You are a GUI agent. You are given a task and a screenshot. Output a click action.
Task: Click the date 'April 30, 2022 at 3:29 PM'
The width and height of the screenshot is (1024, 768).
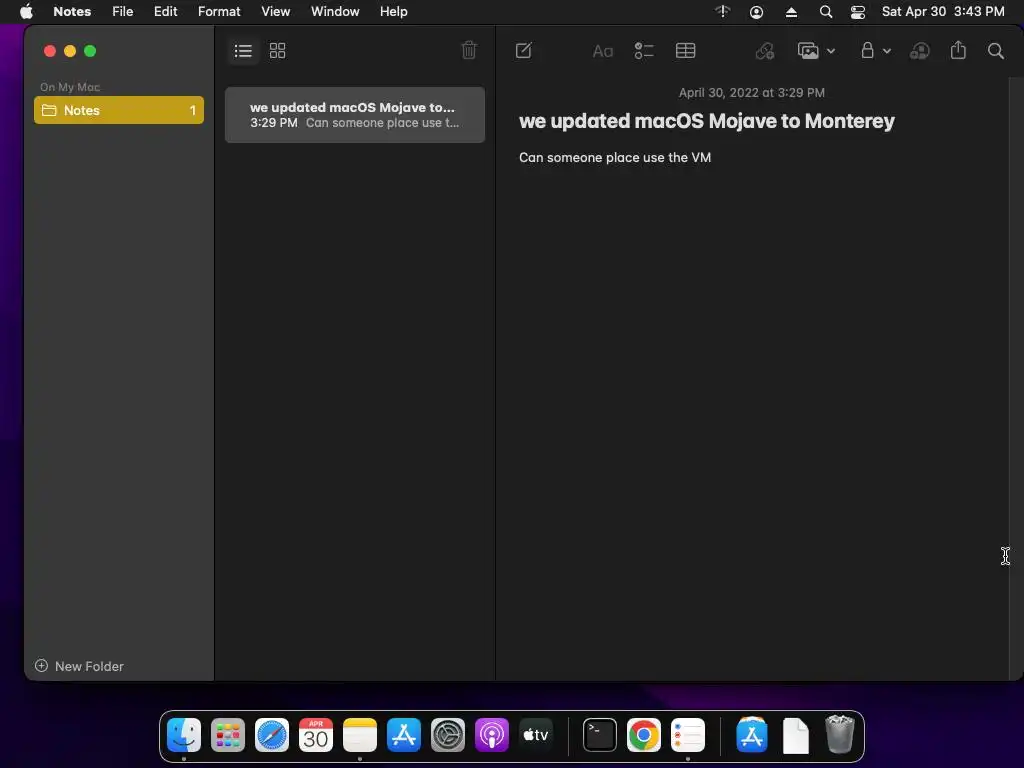click(x=752, y=93)
